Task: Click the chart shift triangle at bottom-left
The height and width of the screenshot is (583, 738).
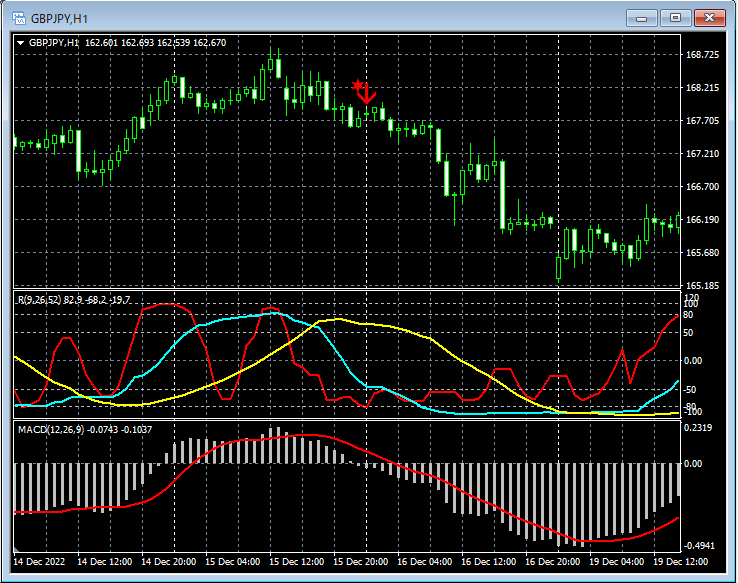Action: pyautogui.click(x=17, y=551)
